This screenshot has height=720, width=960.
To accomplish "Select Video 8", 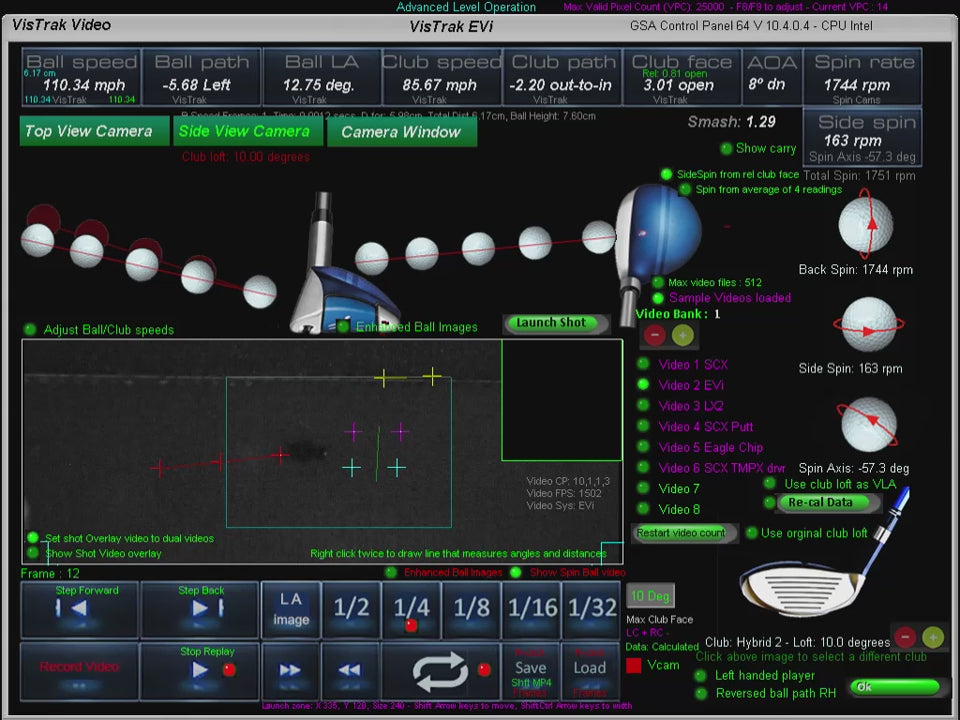I will point(643,509).
